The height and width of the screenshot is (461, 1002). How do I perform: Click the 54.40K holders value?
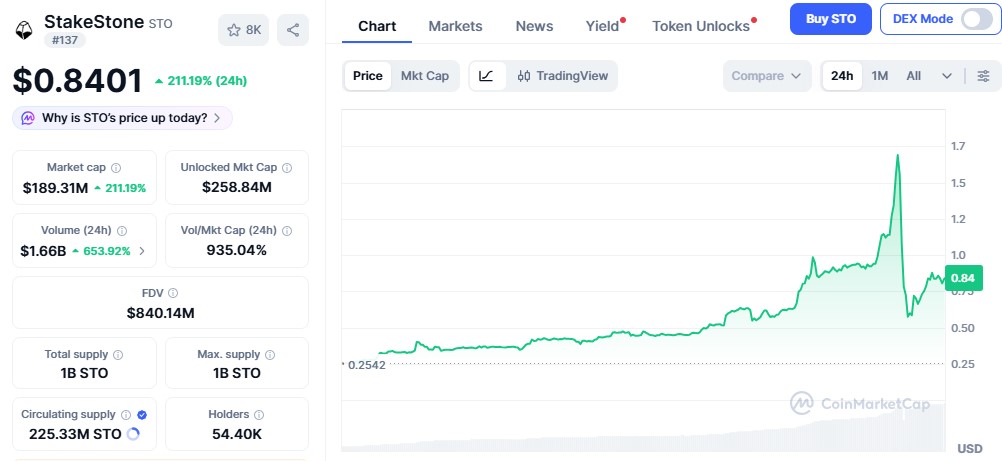[x=237, y=435]
